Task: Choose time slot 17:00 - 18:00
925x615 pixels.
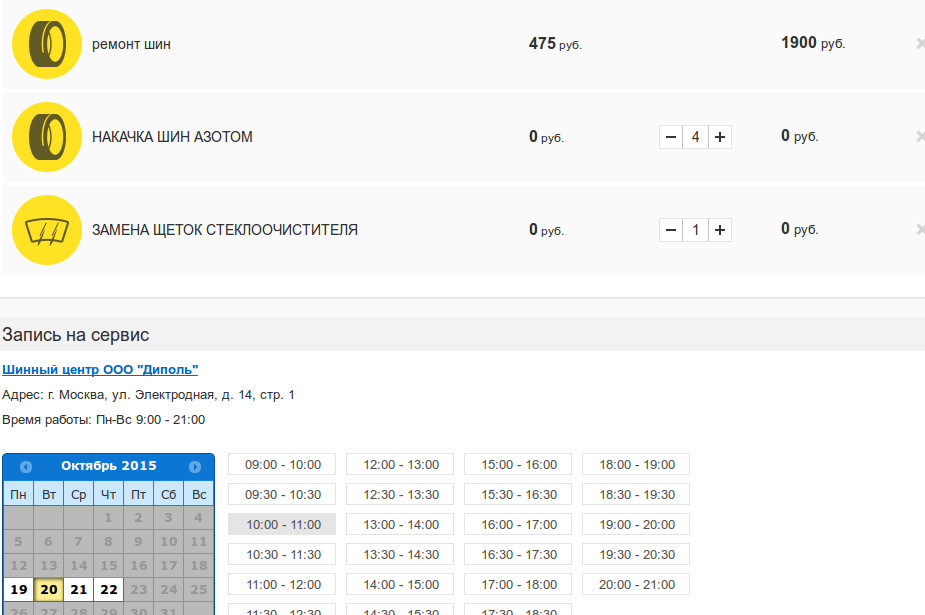Action: (518, 585)
